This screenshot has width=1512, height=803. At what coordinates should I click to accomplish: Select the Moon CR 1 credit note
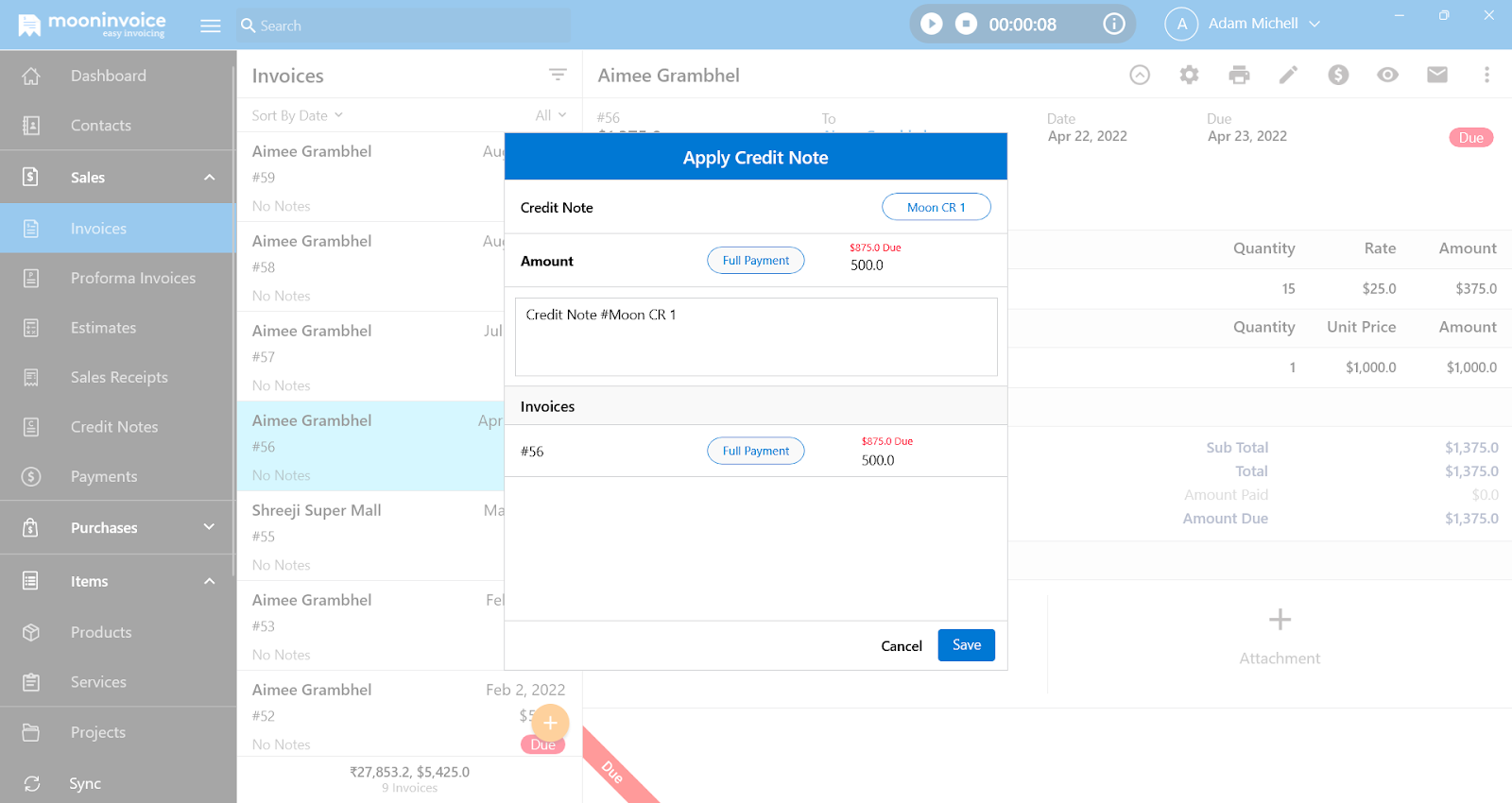936,207
